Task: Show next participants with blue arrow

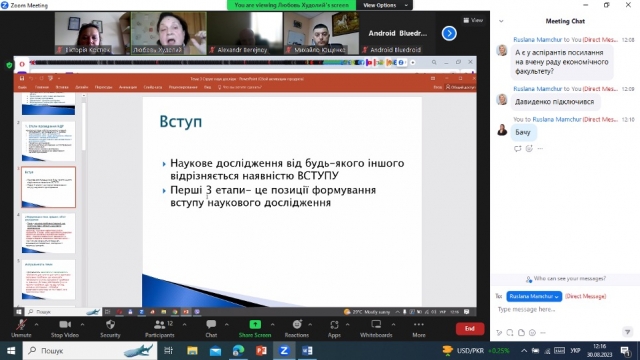Action: pyautogui.click(x=449, y=33)
